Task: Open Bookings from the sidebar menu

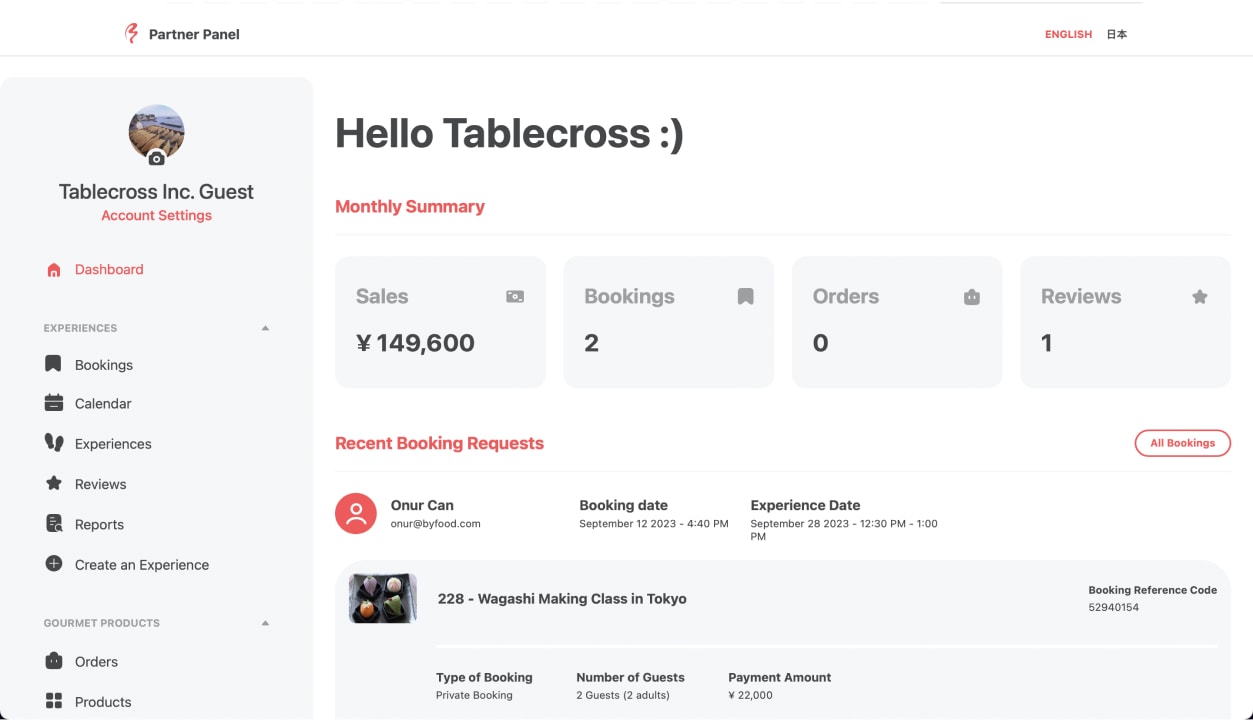Action: 103,365
